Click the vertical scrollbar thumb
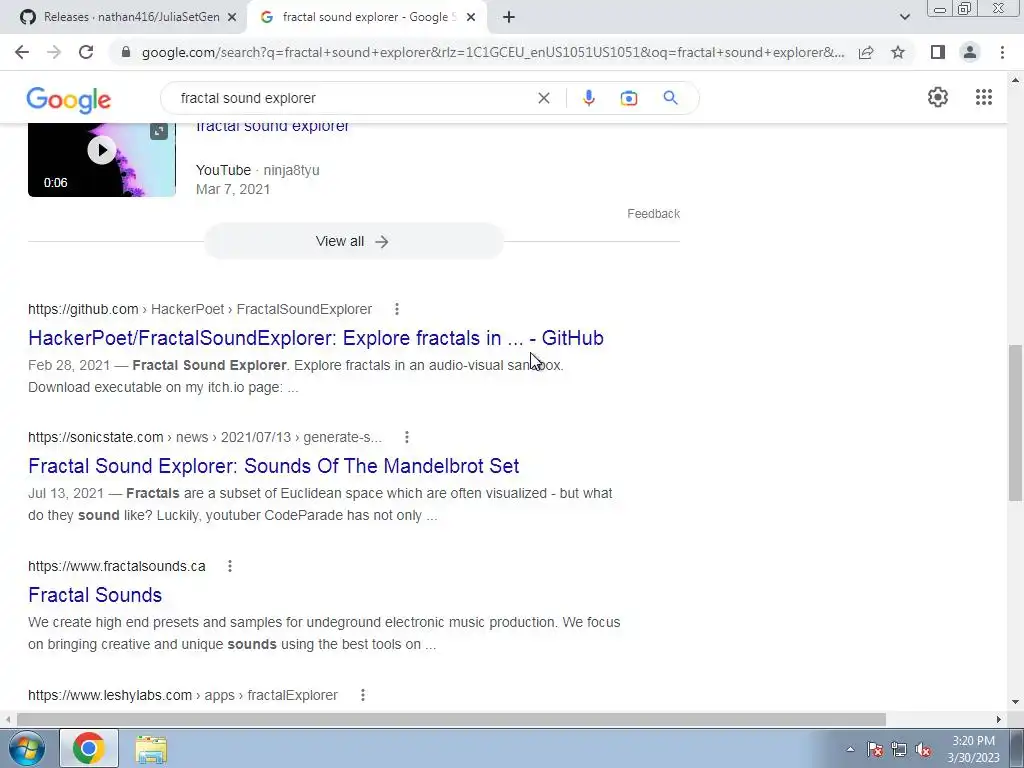Viewport: 1024px width, 768px height. pyautogui.click(x=1015, y=423)
